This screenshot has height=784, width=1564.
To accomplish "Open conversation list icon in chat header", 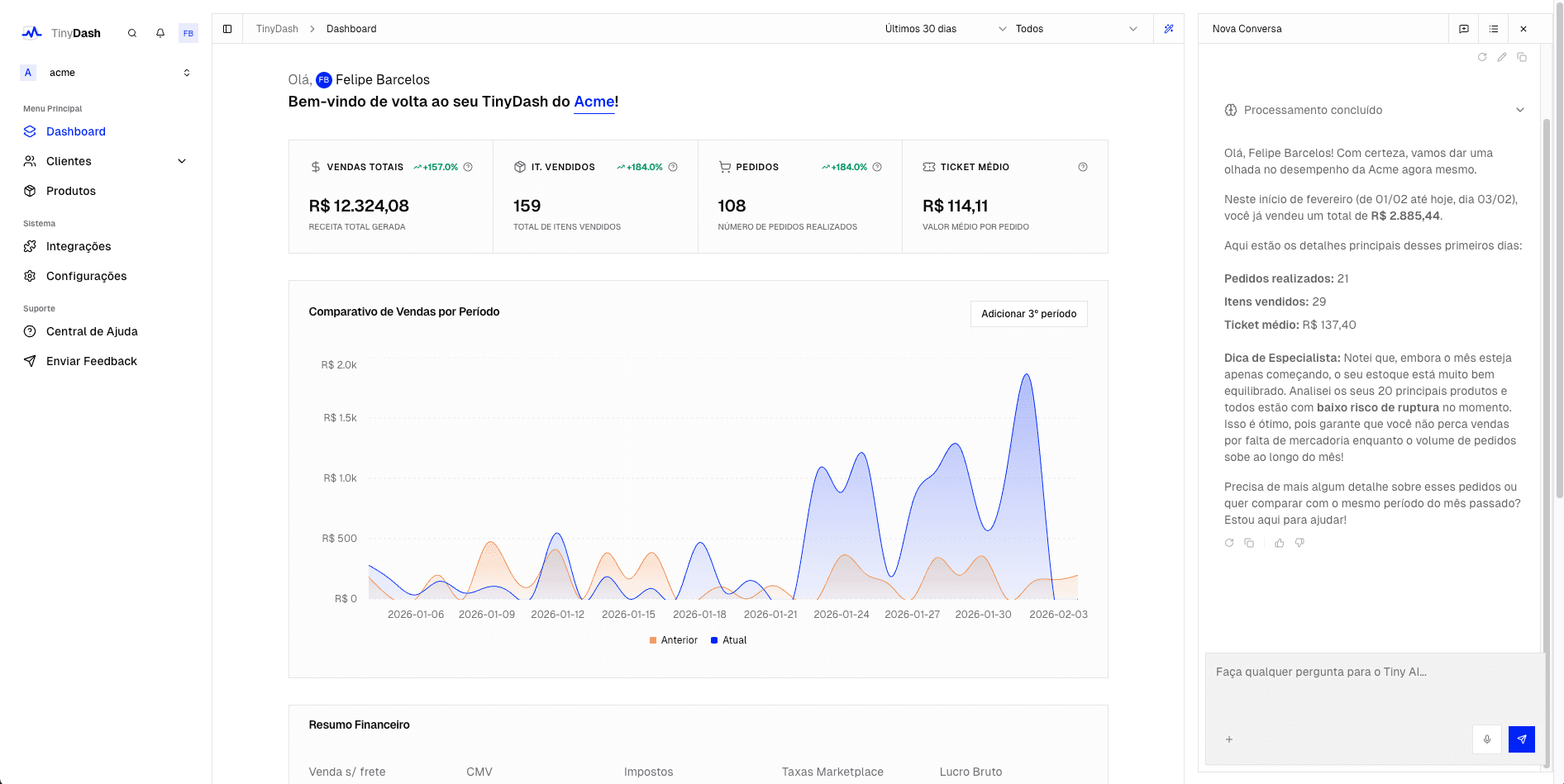I will click(1494, 29).
